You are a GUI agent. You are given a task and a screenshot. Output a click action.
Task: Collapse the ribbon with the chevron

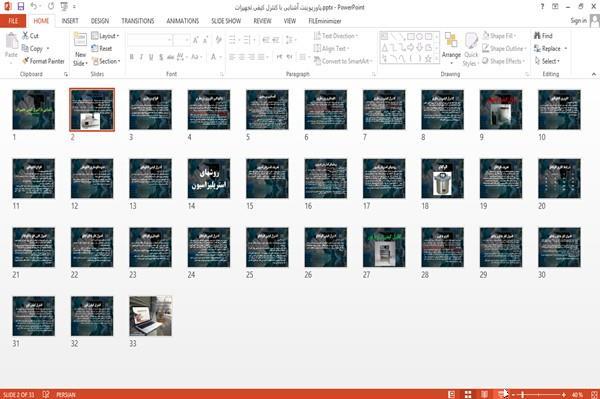click(594, 74)
